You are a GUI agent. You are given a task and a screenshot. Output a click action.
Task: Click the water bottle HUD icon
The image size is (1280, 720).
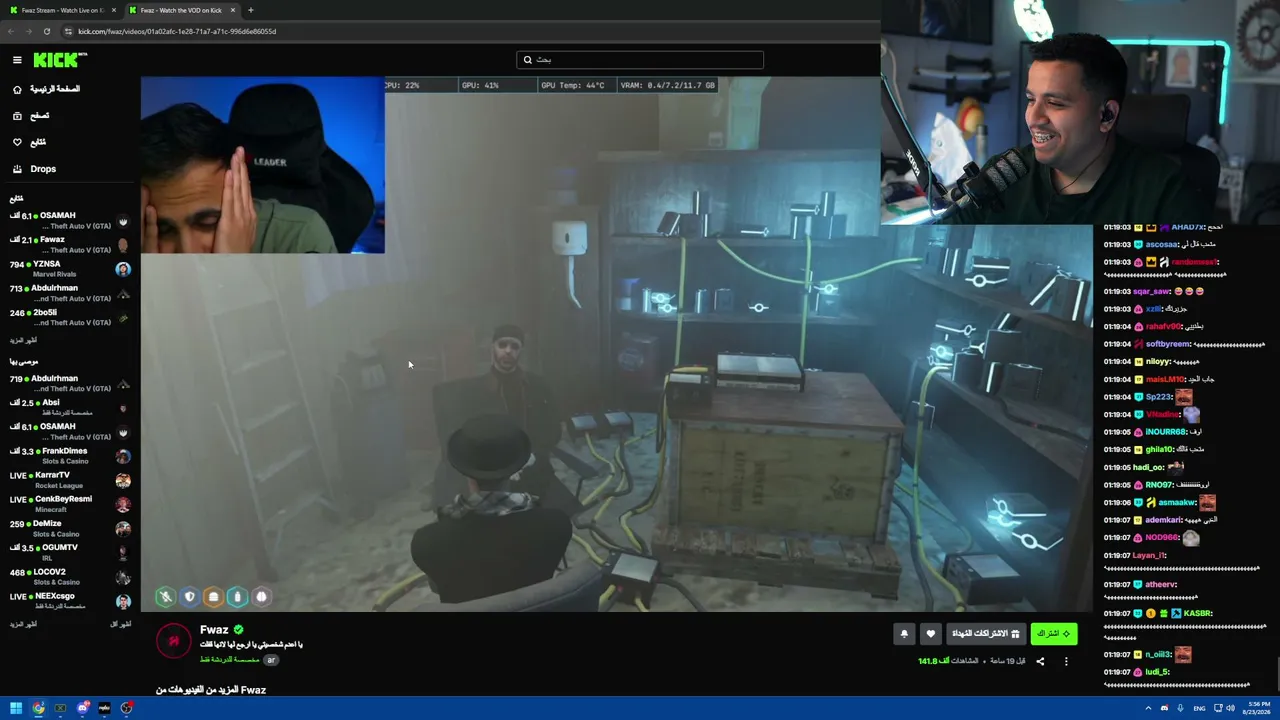click(237, 597)
